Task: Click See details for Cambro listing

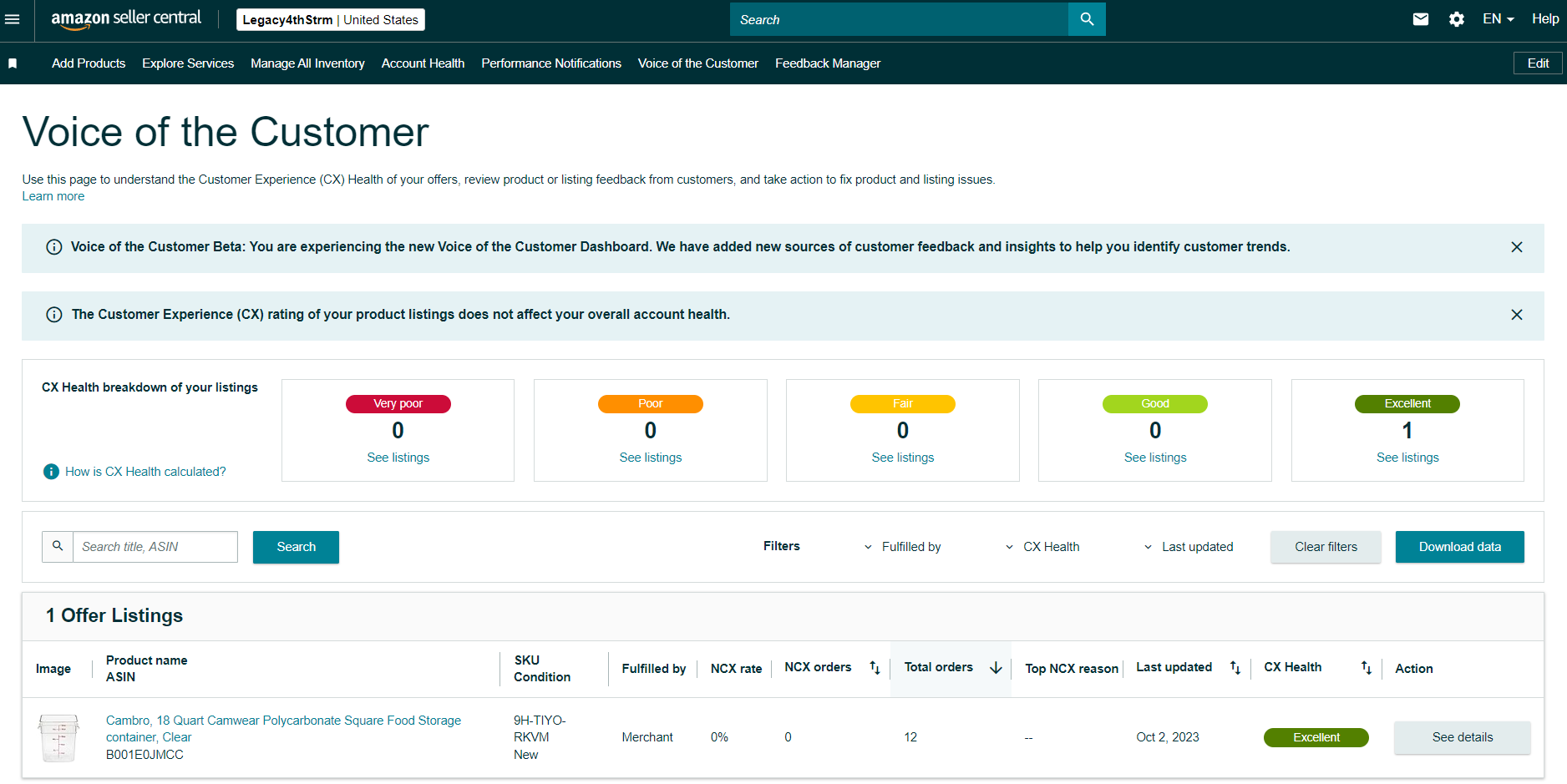Action: tap(1463, 737)
